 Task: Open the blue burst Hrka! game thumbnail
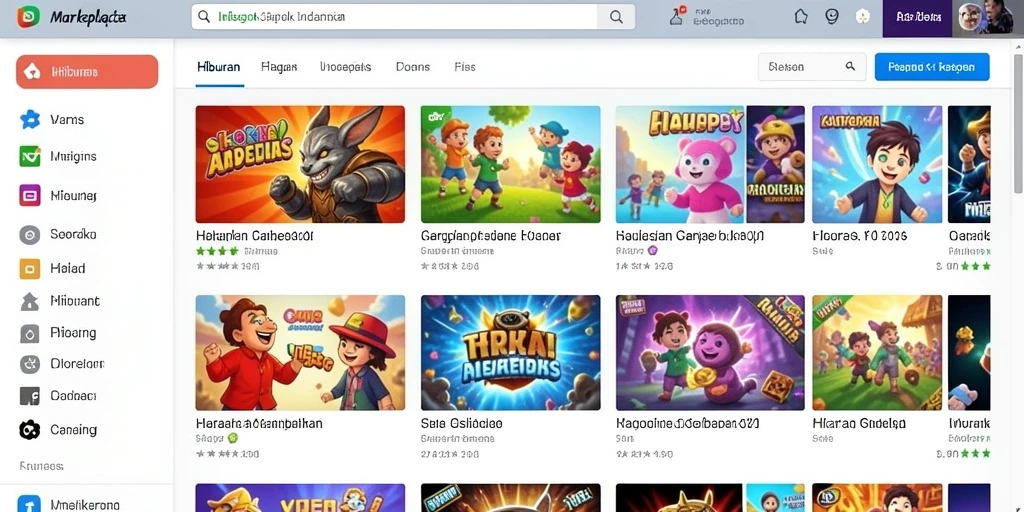pyautogui.click(x=510, y=353)
